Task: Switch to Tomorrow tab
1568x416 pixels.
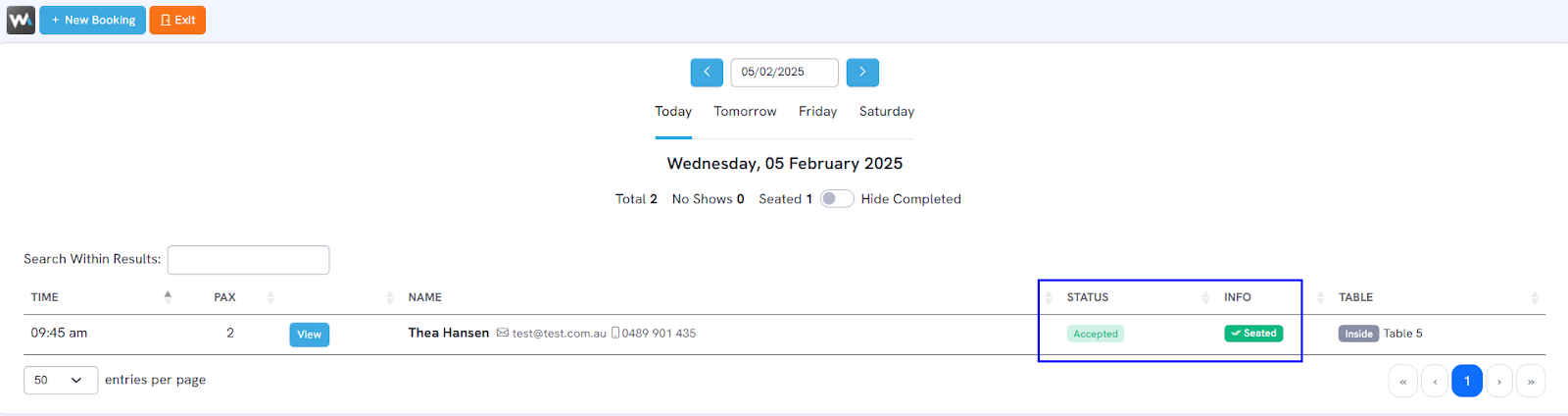Action: click(x=745, y=112)
